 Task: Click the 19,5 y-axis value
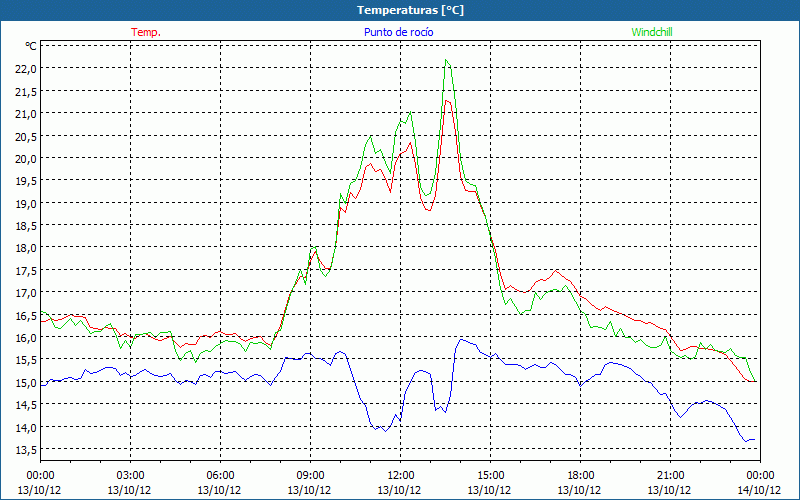click(x=26, y=181)
